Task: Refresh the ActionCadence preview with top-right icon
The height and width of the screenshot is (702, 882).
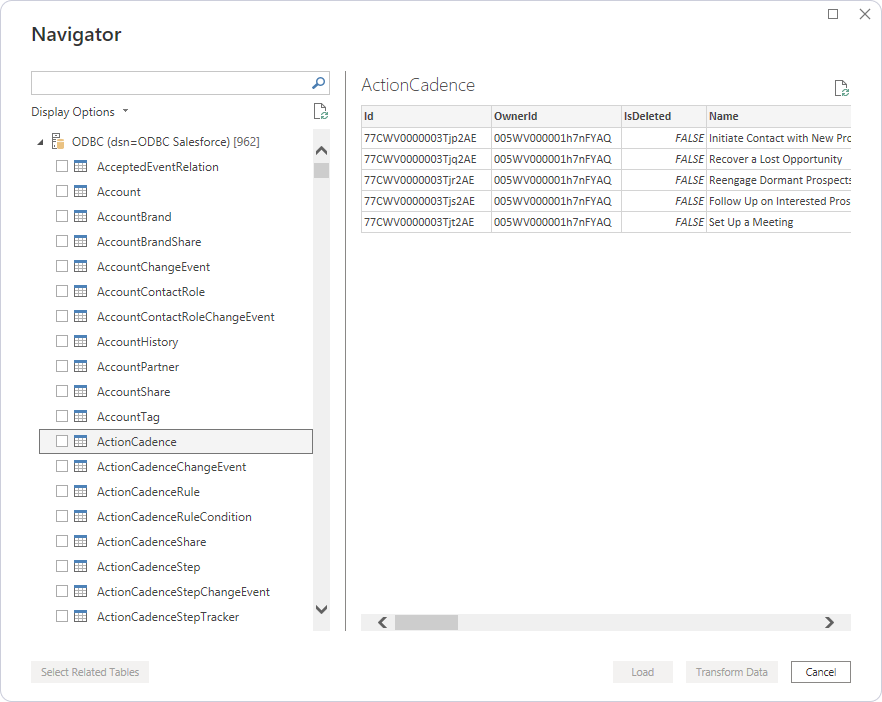Action: coord(841,88)
